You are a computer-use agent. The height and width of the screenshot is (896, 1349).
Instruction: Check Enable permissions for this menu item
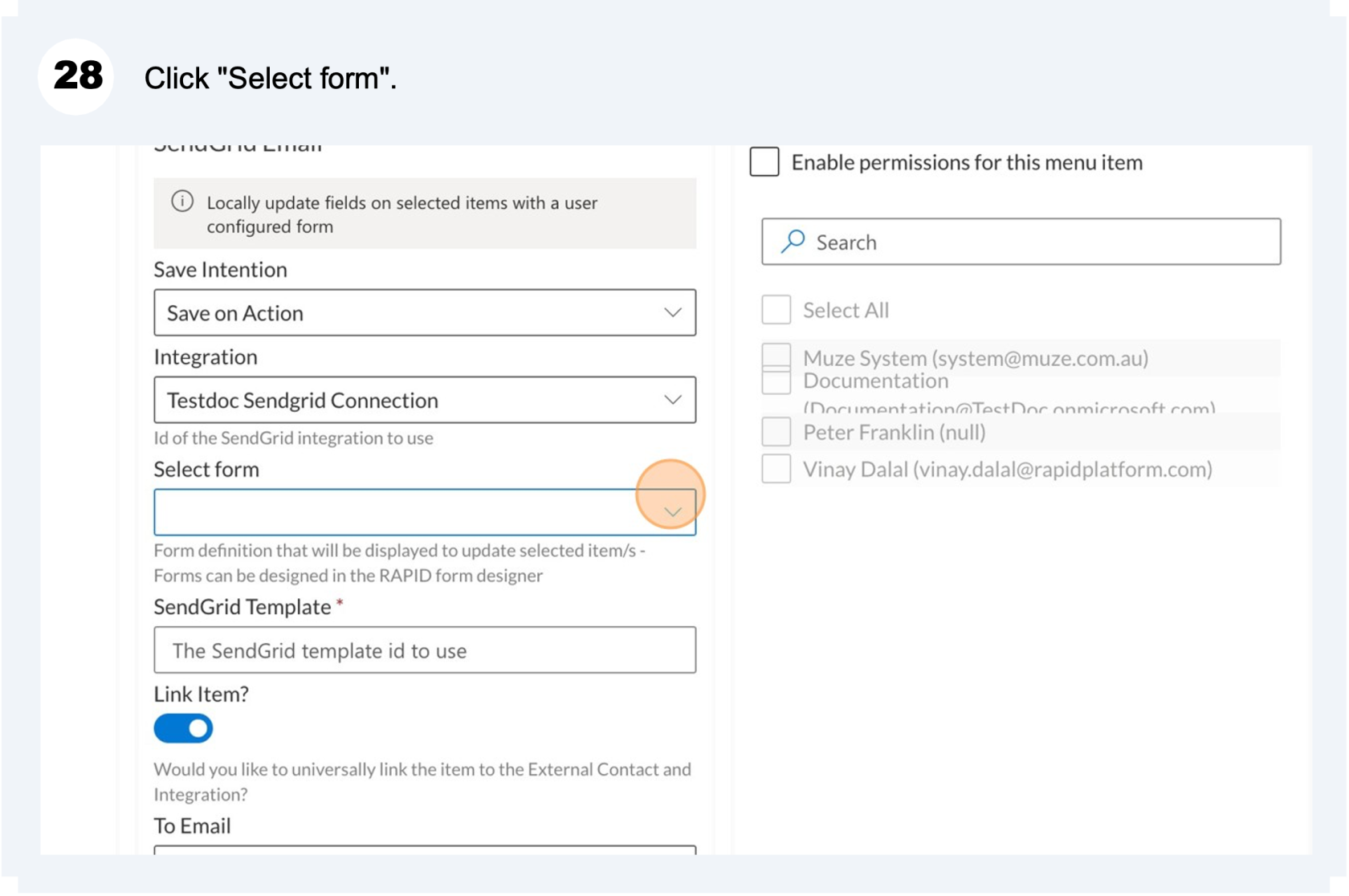pyautogui.click(x=764, y=161)
